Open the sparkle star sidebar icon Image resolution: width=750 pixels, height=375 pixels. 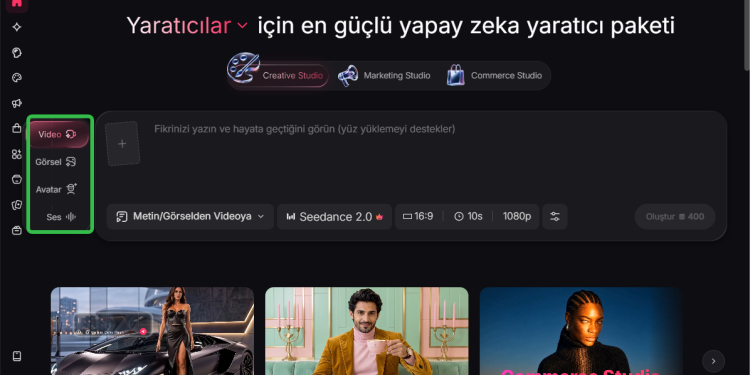[x=17, y=27]
